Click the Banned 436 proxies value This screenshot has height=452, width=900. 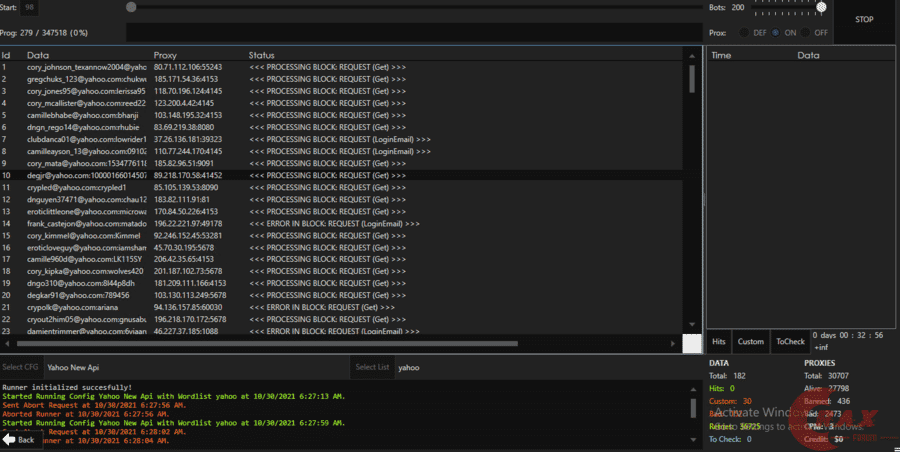[x=844, y=401]
